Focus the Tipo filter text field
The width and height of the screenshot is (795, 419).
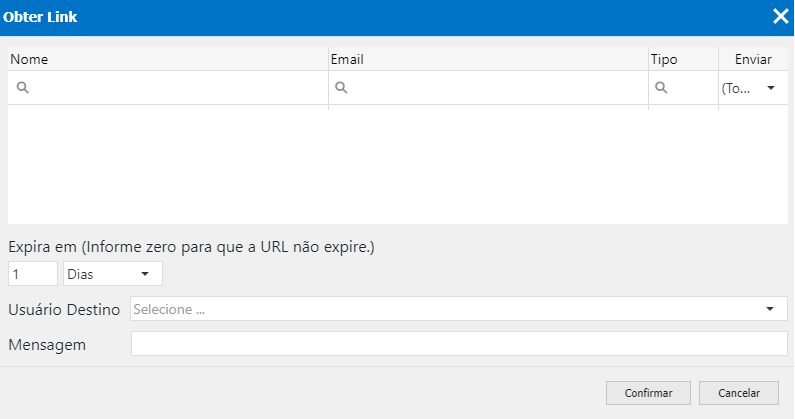point(692,88)
